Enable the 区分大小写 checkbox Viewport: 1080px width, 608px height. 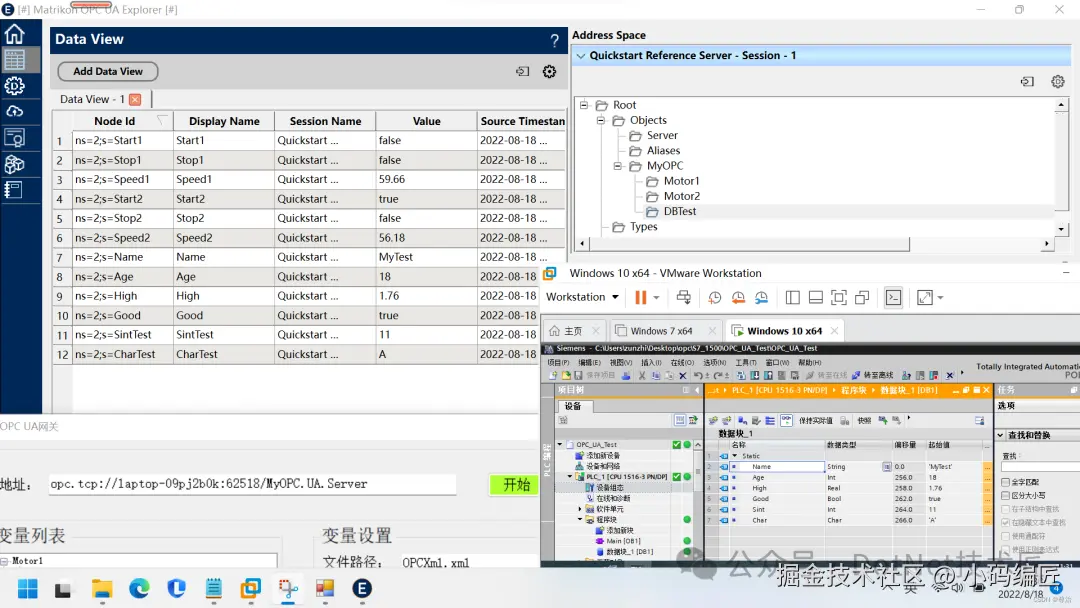point(1005,495)
